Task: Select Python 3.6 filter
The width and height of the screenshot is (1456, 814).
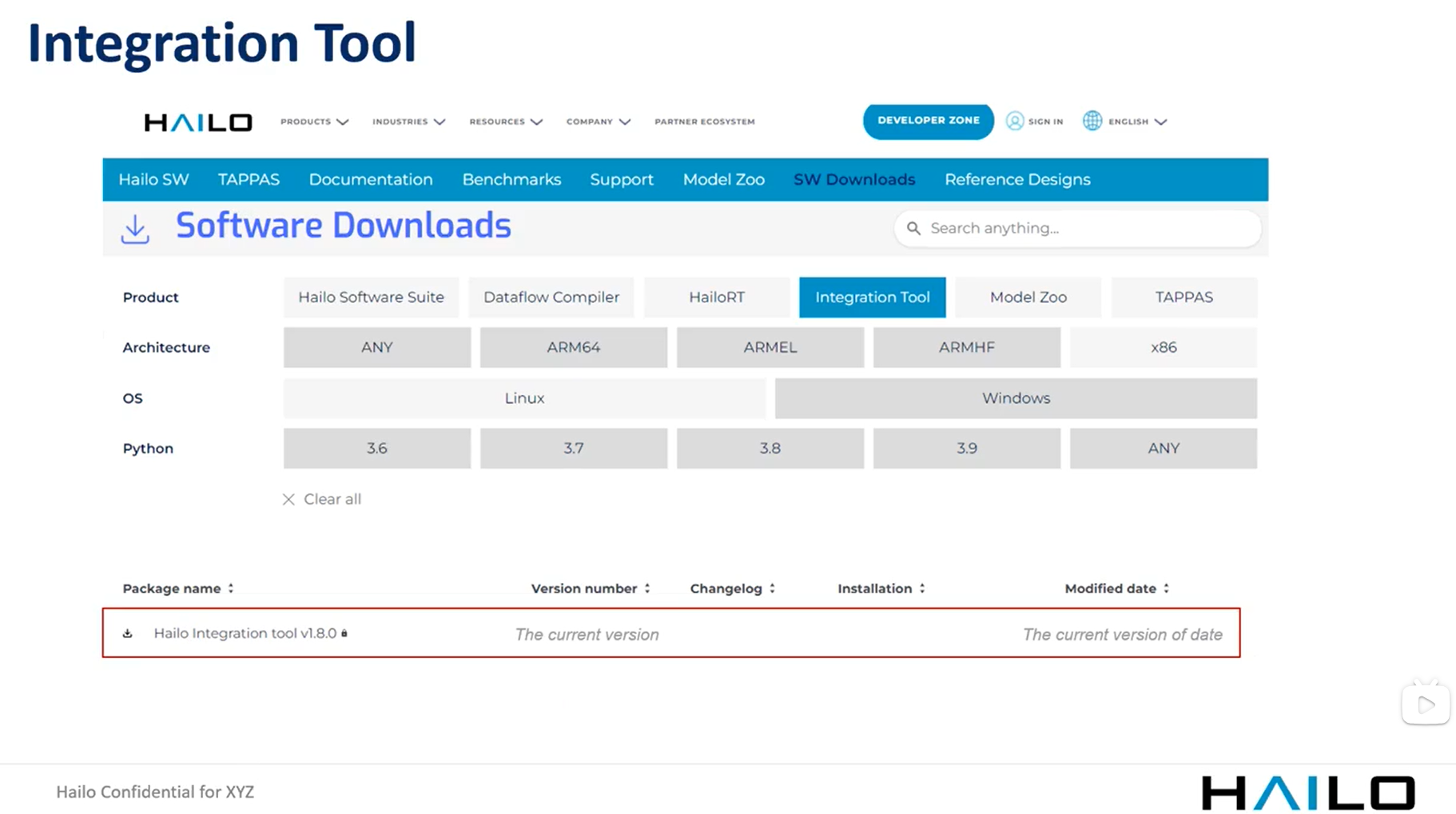Action: (377, 449)
